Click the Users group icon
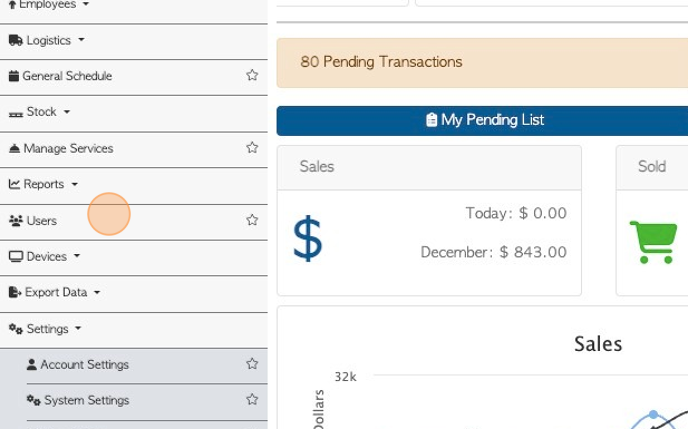The height and width of the screenshot is (429, 688). (x=16, y=221)
